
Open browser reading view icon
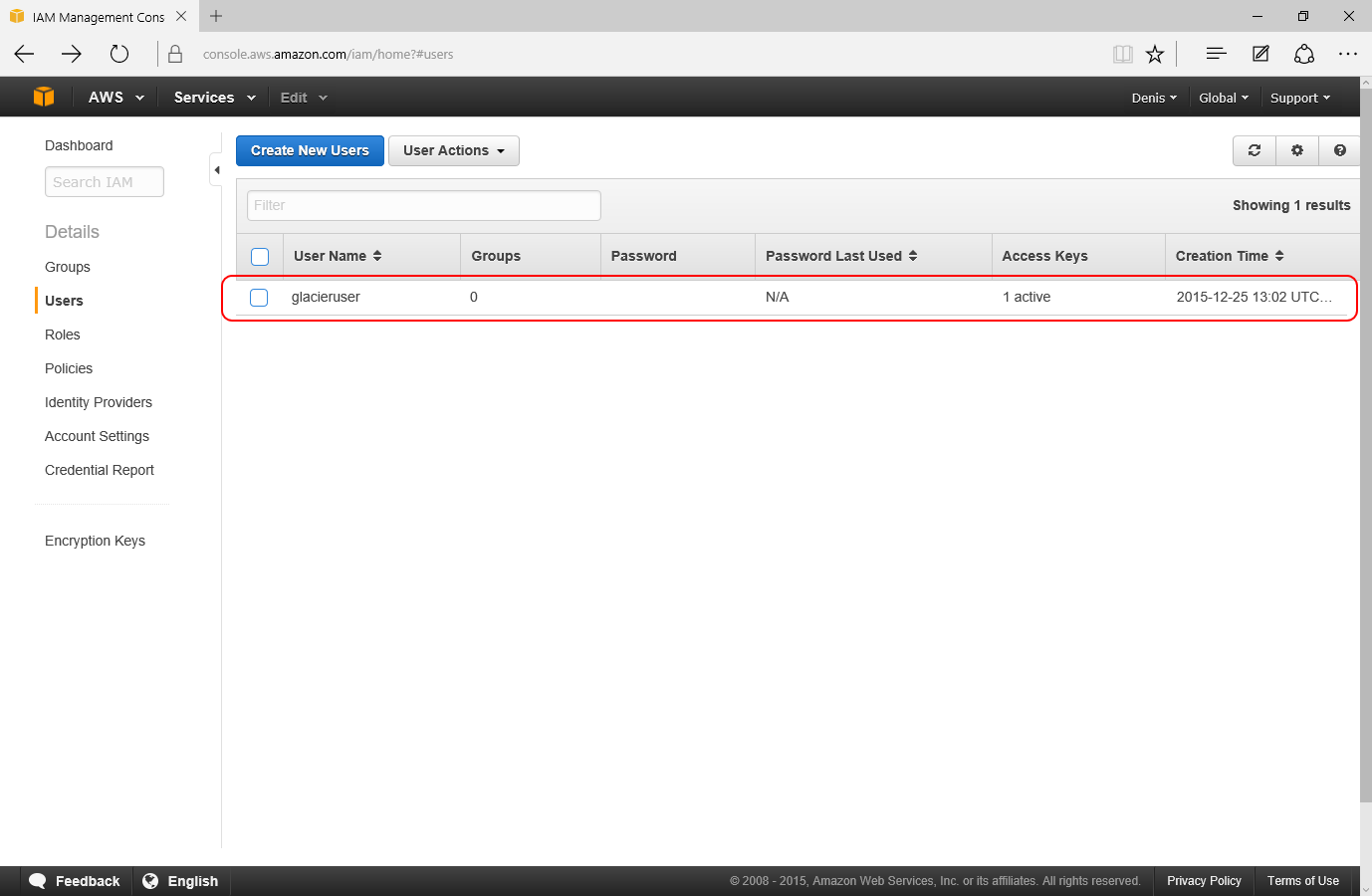1123,54
